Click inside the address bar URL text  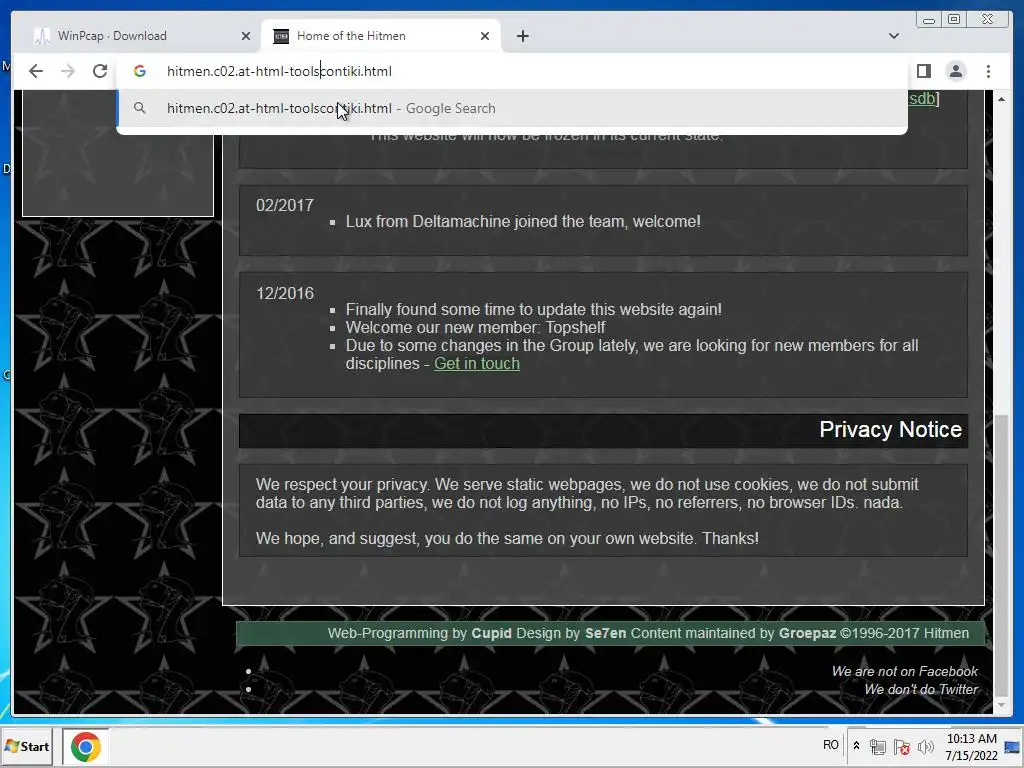click(279, 71)
